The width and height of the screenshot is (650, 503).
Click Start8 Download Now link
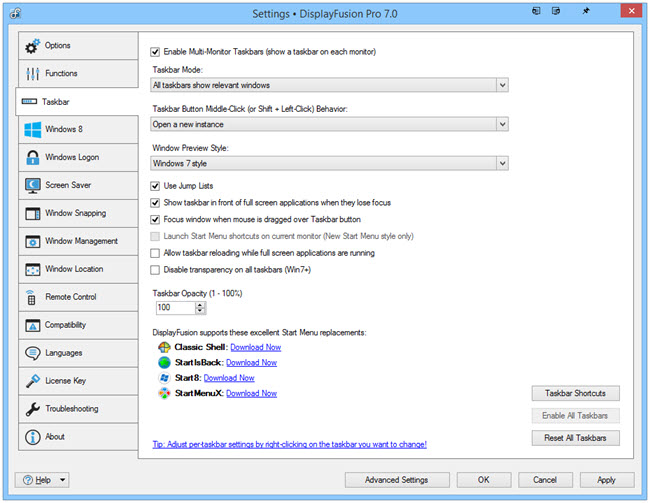click(x=229, y=378)
